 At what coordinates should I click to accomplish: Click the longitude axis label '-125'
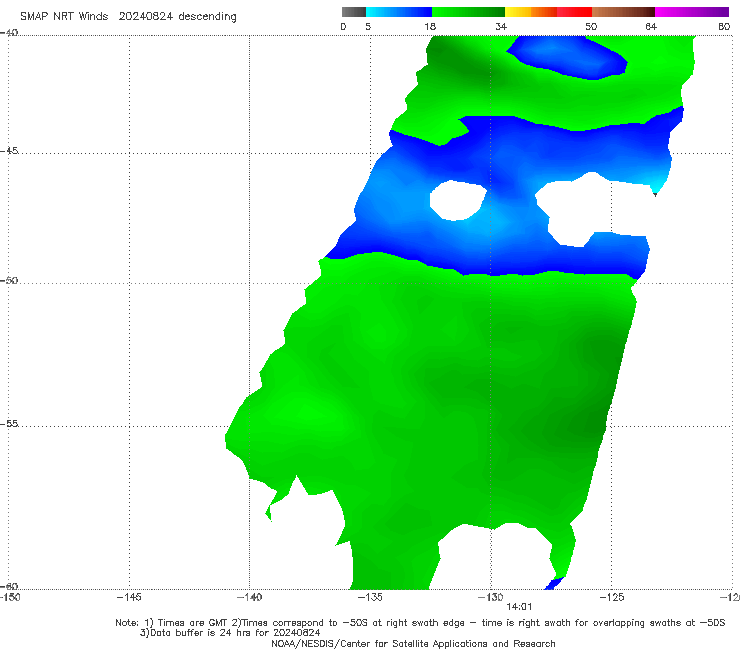tap(611, 597)
